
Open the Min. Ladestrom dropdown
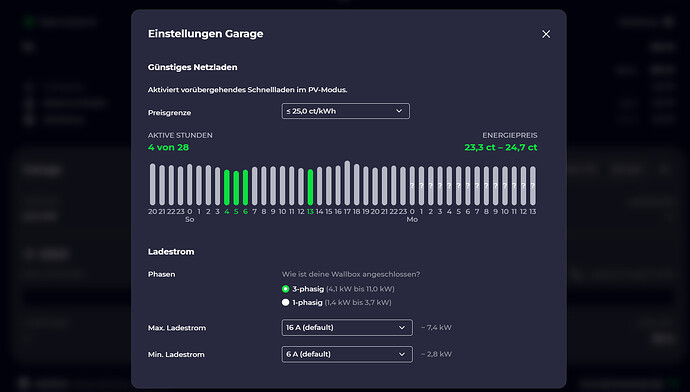click(347, 354)
